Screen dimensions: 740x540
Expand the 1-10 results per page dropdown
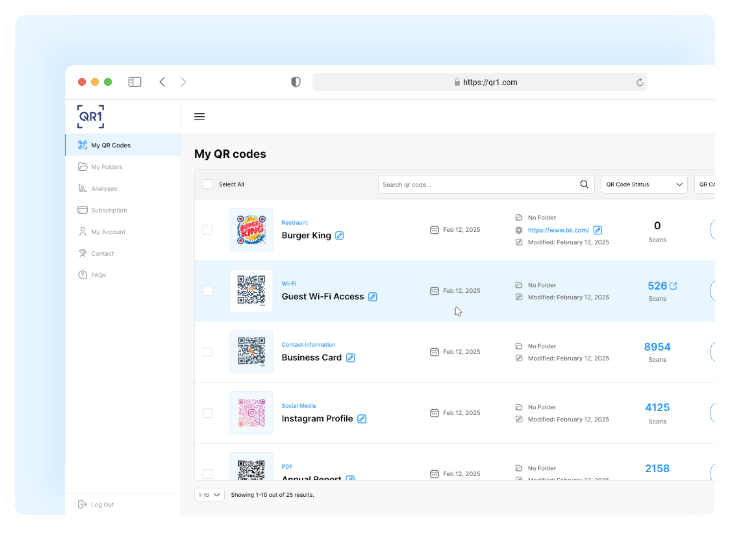(x=209, y=495)
